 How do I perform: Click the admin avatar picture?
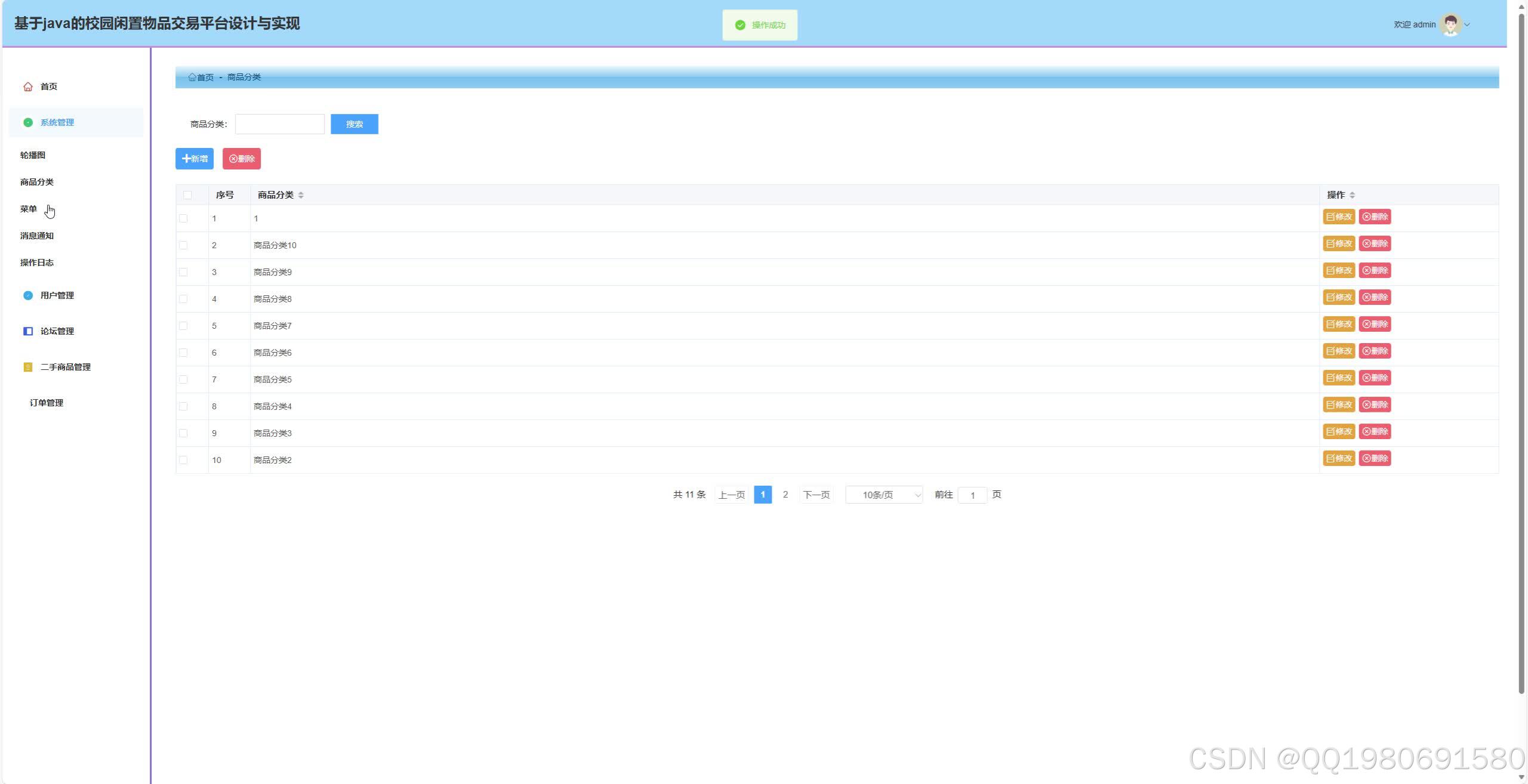coord(1450,24)
